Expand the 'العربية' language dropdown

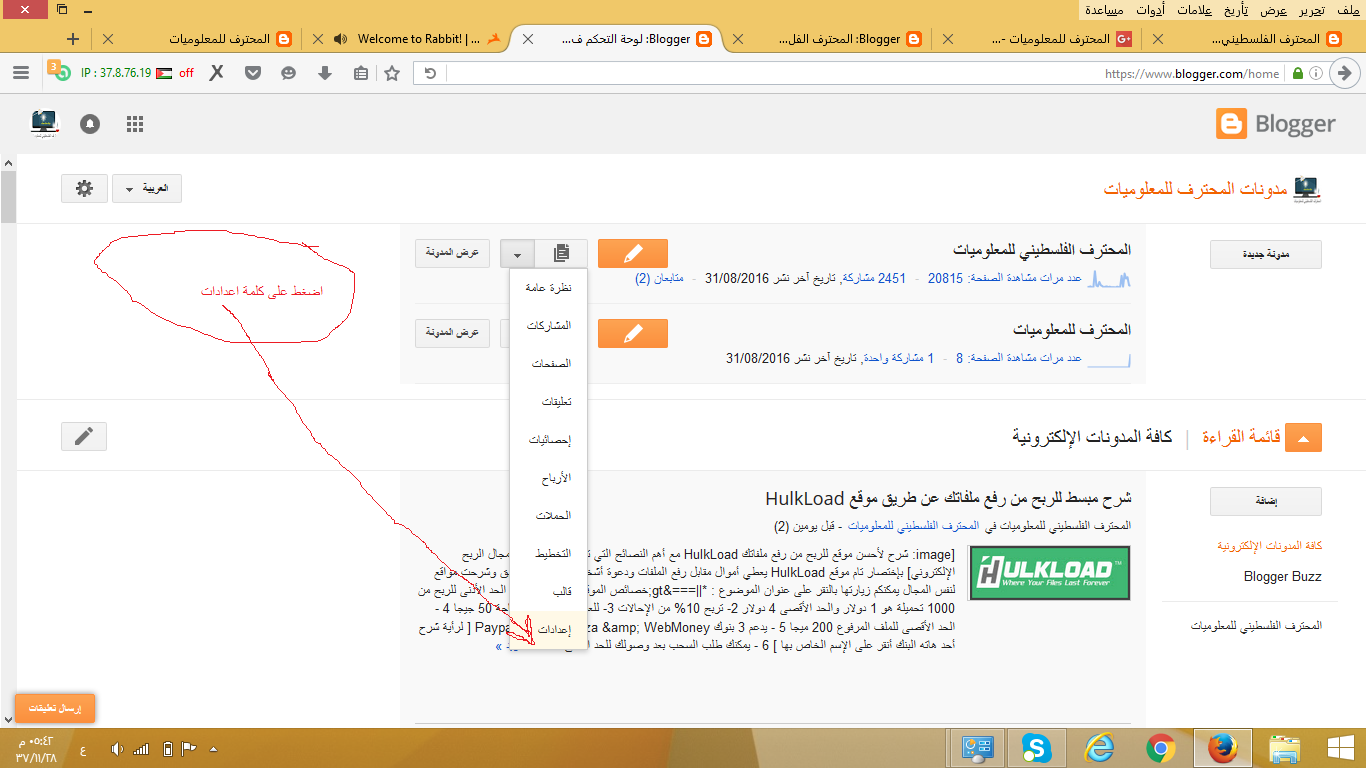click(147, 188)
